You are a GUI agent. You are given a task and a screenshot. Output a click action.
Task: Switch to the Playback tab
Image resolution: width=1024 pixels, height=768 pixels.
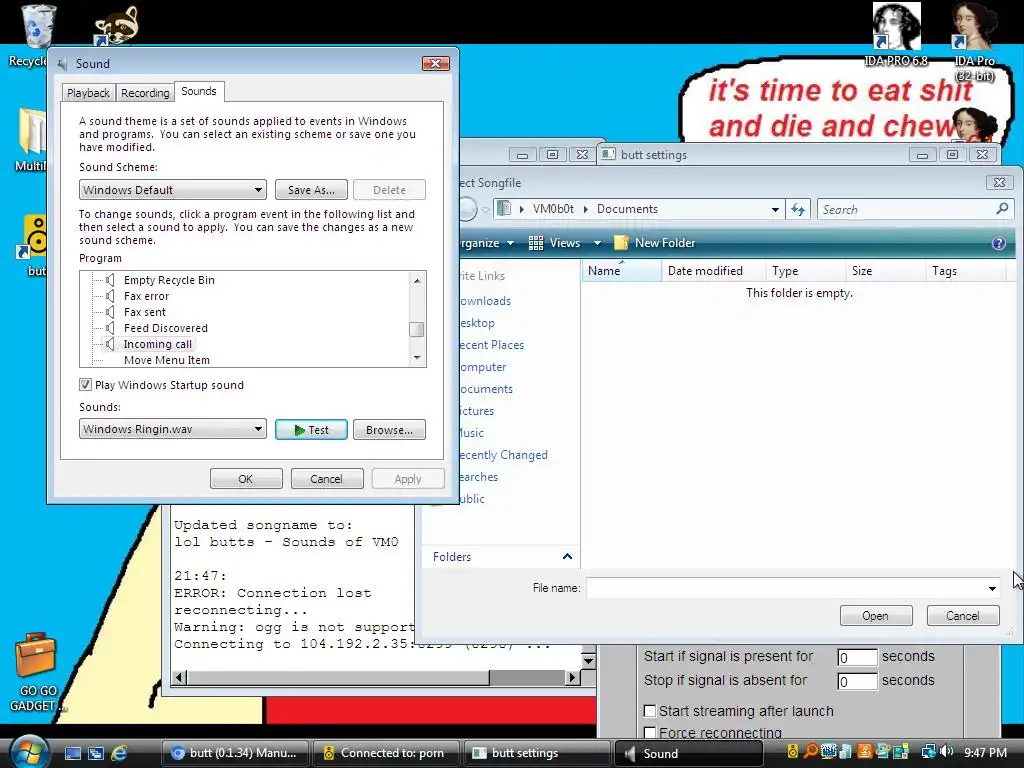tap(88, 93)
